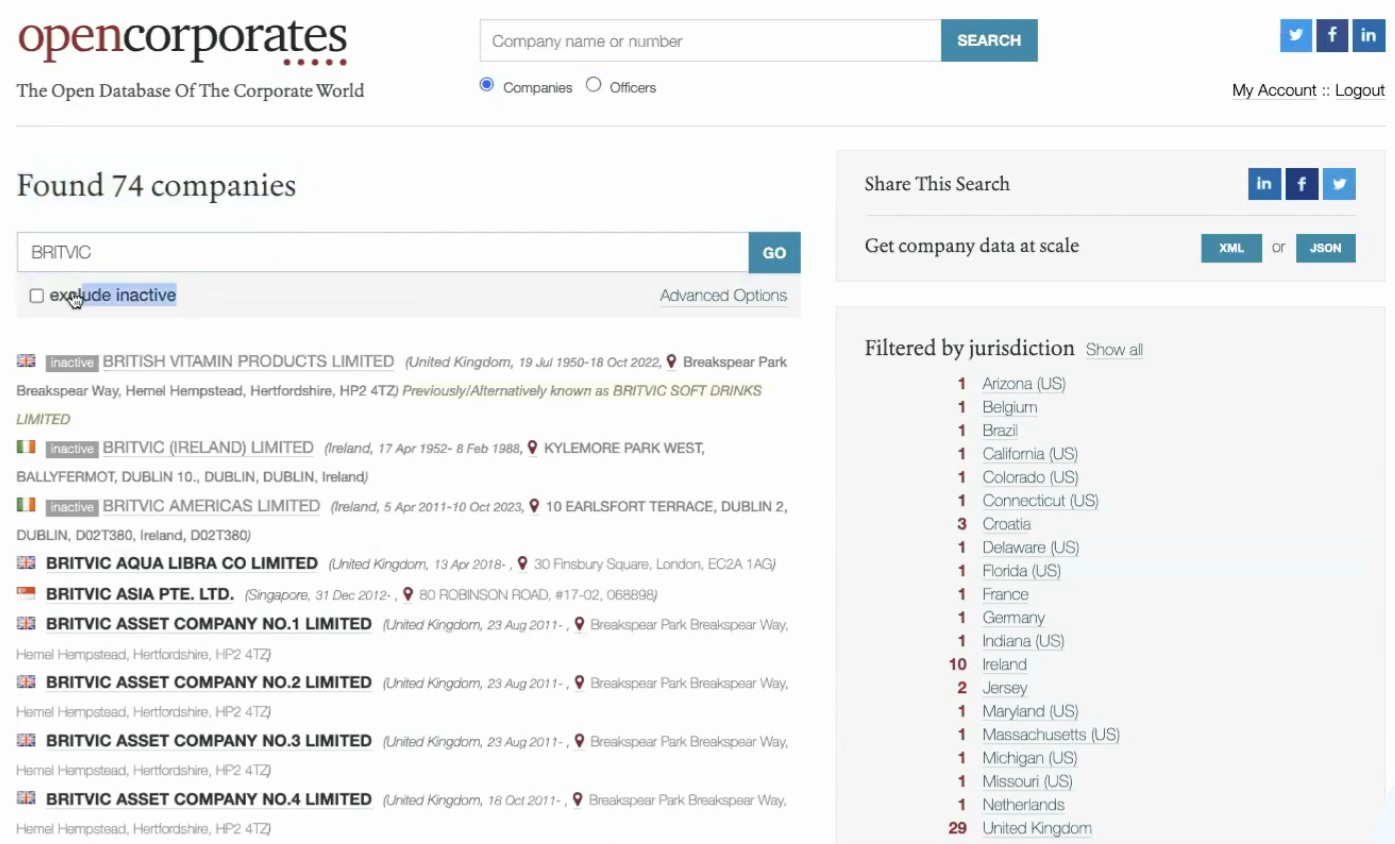Click map pin for BRITISH VITAMIN PRODUCTS address
The width and height of the screenshot is (1395, 844).
click(672, 361)
